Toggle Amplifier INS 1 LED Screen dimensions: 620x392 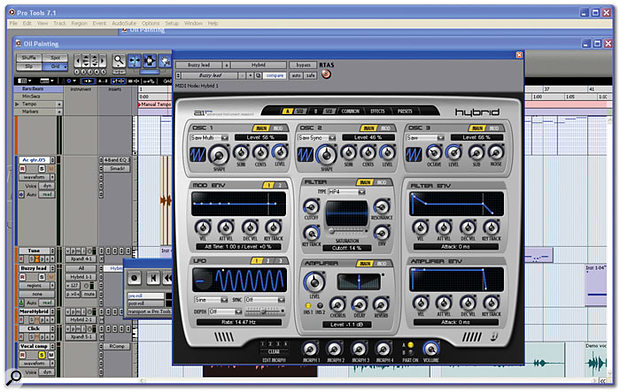pos(308,306)
